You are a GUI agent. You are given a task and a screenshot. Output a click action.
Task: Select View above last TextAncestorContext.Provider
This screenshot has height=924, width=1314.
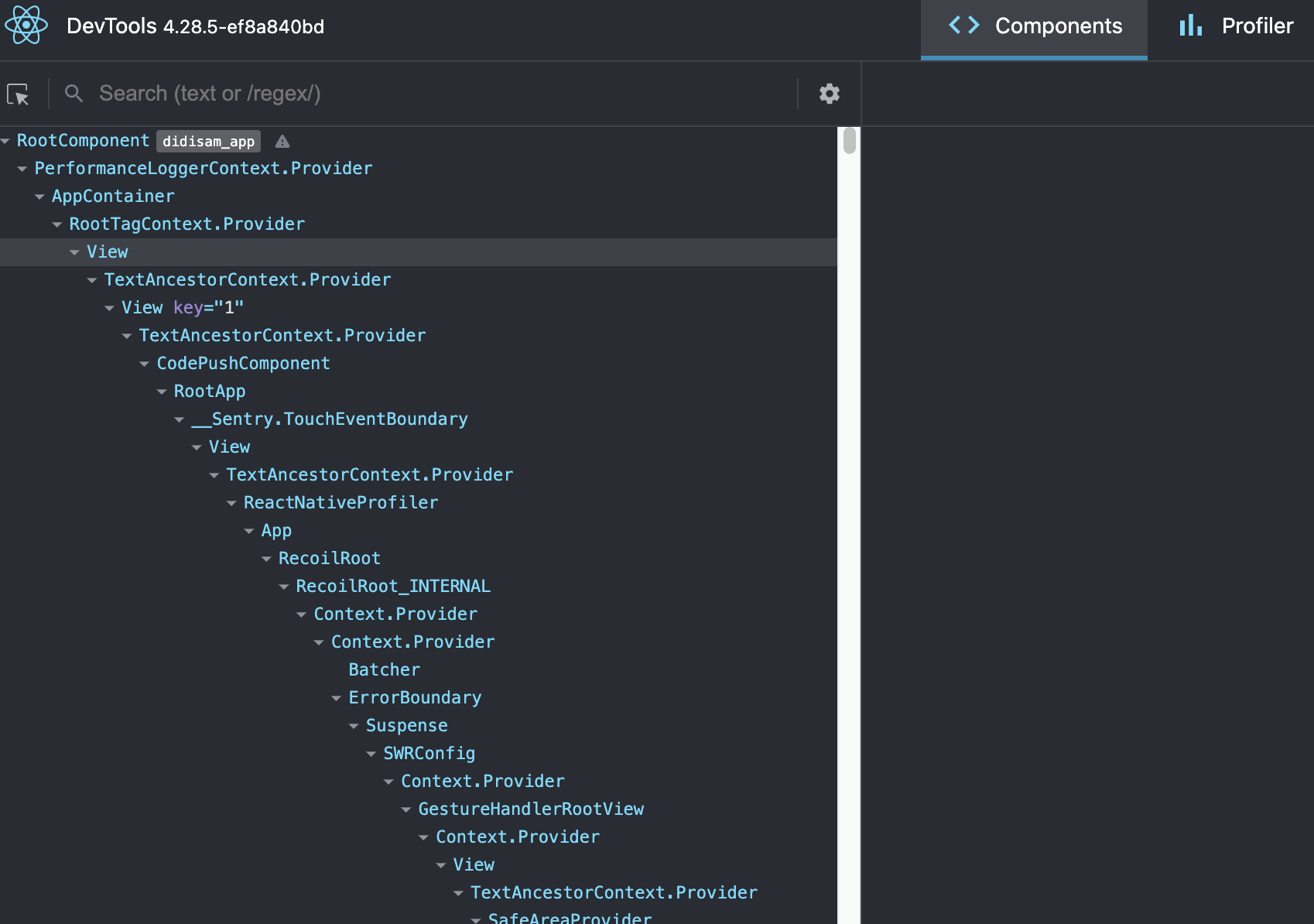coord(474,865)
